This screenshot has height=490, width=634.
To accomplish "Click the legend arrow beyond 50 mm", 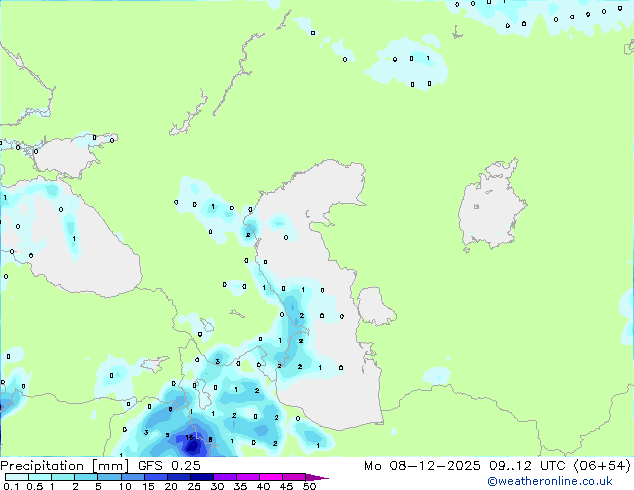I will coord(317,477).
